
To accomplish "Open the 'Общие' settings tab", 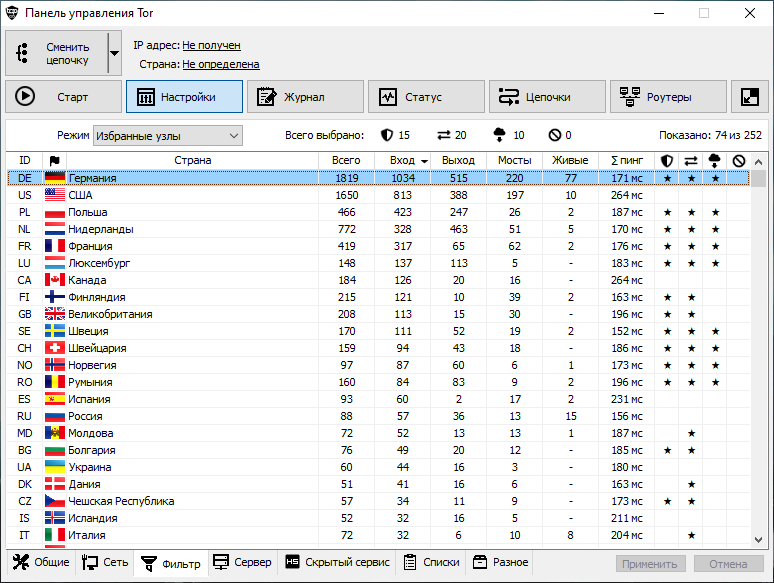I will 41,562.
